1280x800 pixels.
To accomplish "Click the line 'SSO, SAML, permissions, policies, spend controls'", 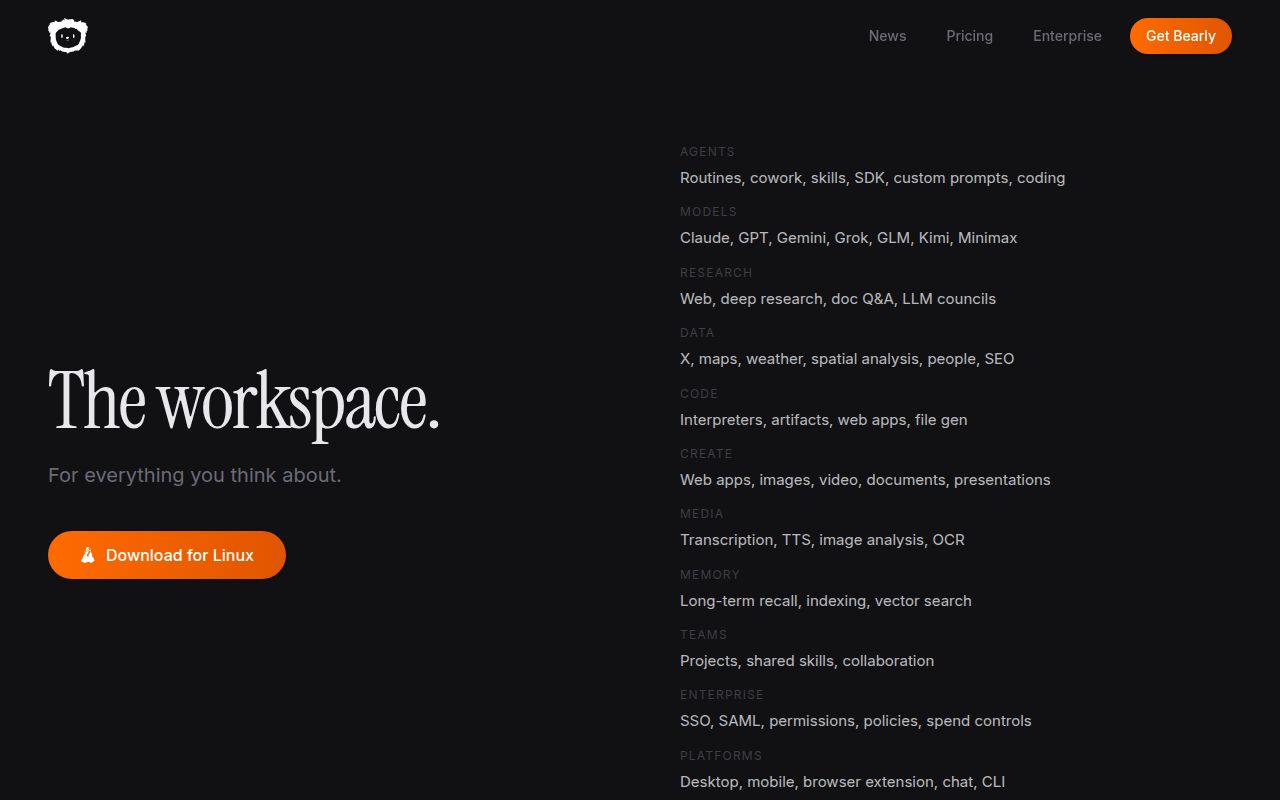I will [x=855, y=721].
